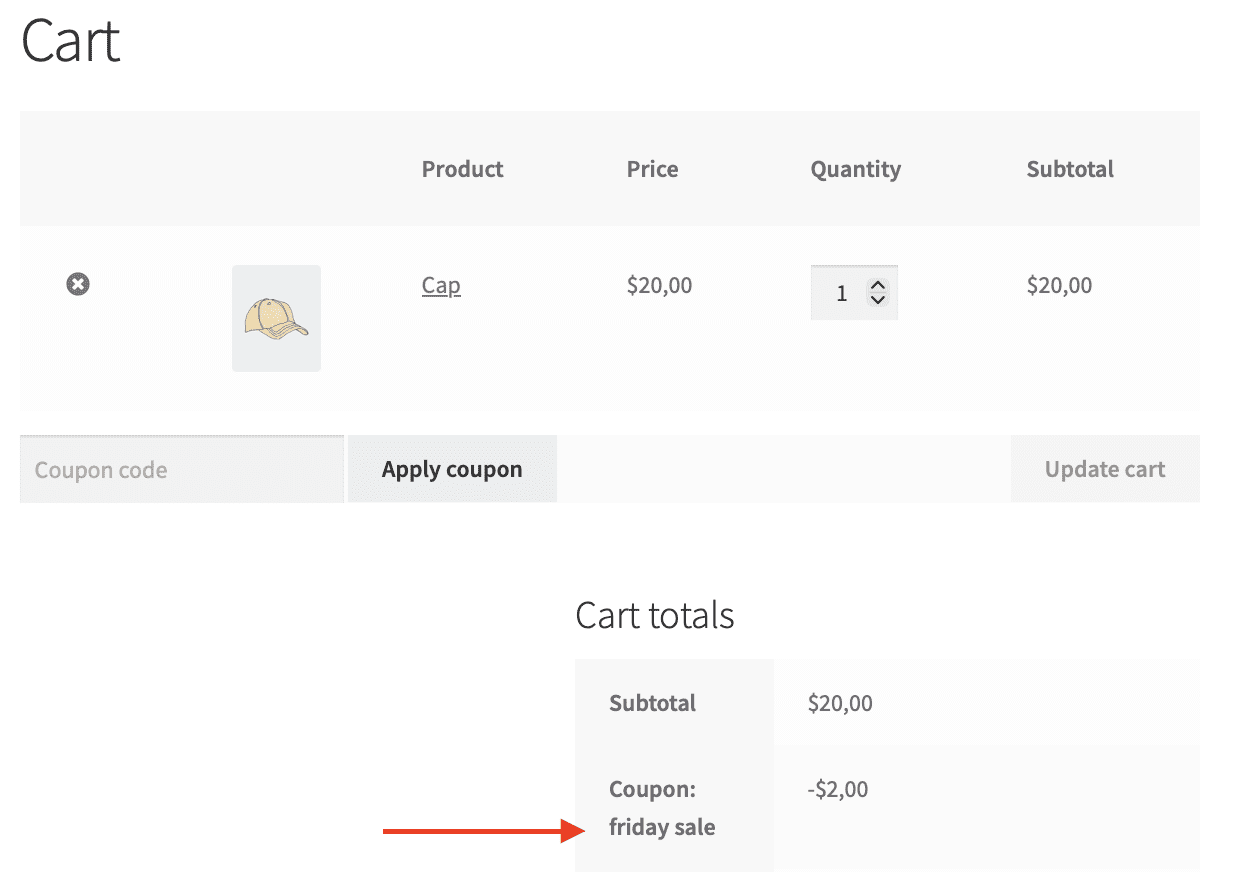Focus the Coupon code input field
The width and height of the screenshot is (1242, 872).
[182, 470]
